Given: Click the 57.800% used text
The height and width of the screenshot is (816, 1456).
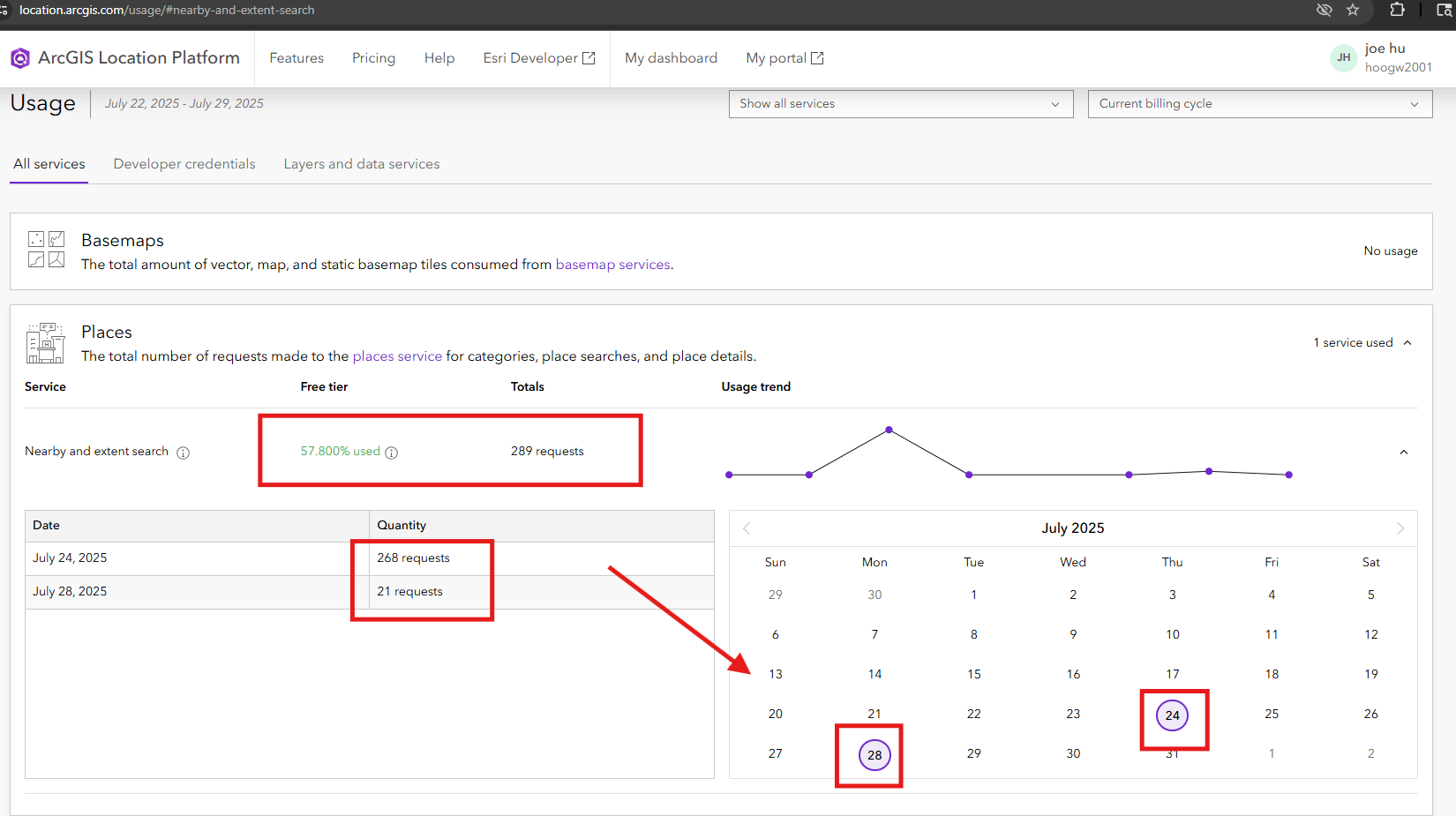Looking at the screenshot, I should 340,452.
